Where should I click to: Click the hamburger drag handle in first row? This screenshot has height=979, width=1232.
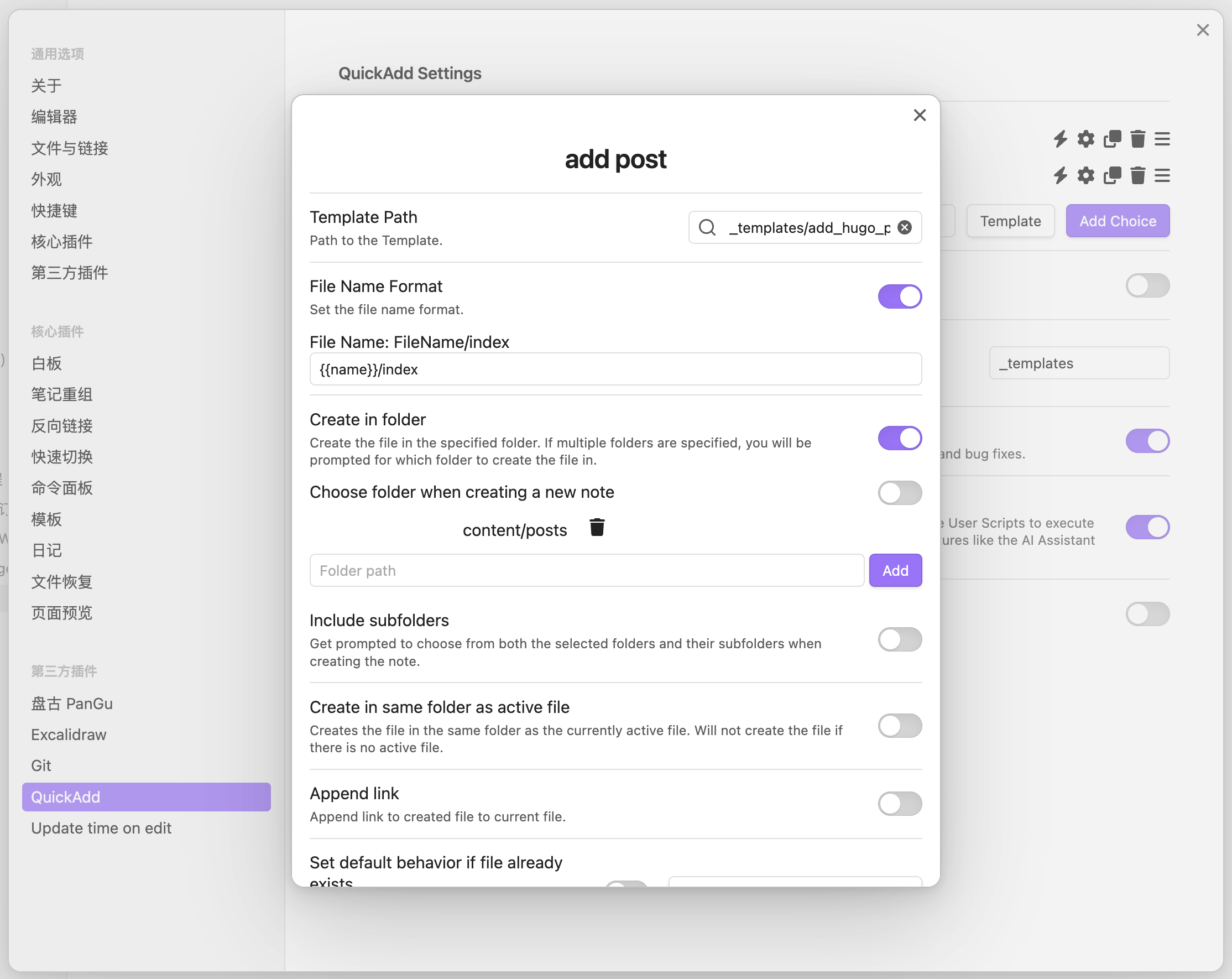(x=1162, y=139)
